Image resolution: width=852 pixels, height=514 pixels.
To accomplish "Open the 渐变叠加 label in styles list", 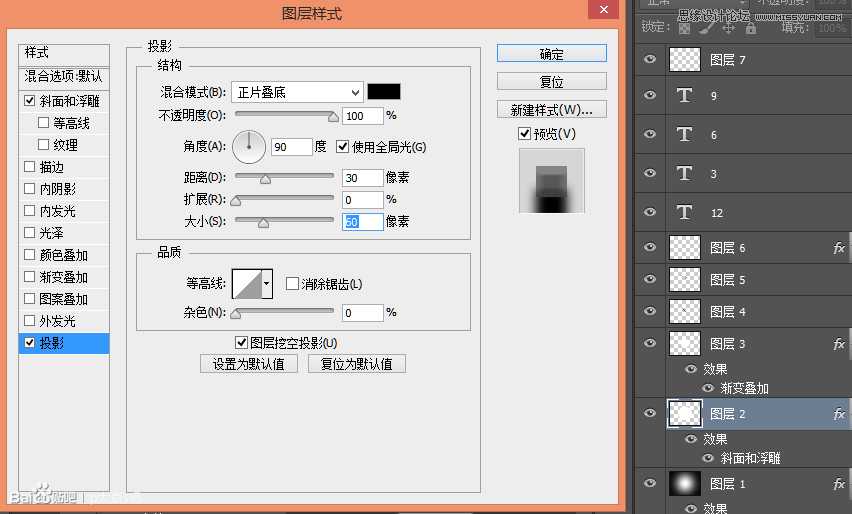I will 64,277.
